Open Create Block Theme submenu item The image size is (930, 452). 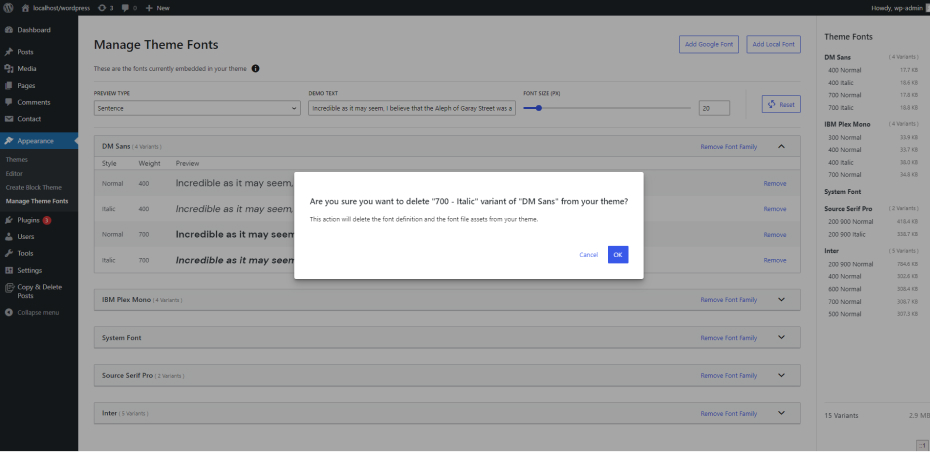(x=34, y=187)
